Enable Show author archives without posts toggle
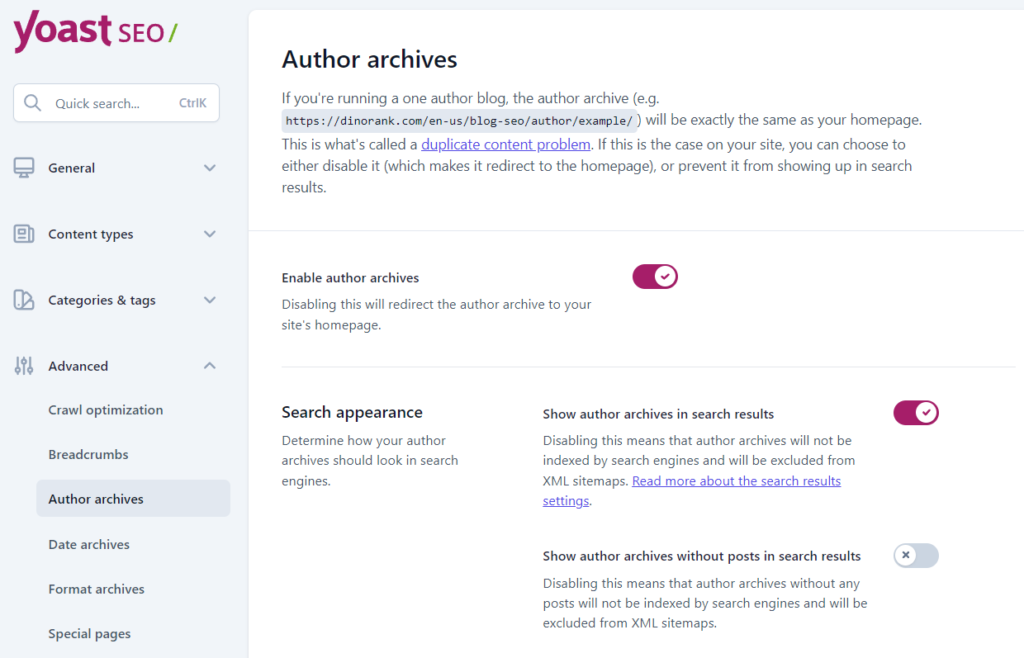 [x=916, y=556]
